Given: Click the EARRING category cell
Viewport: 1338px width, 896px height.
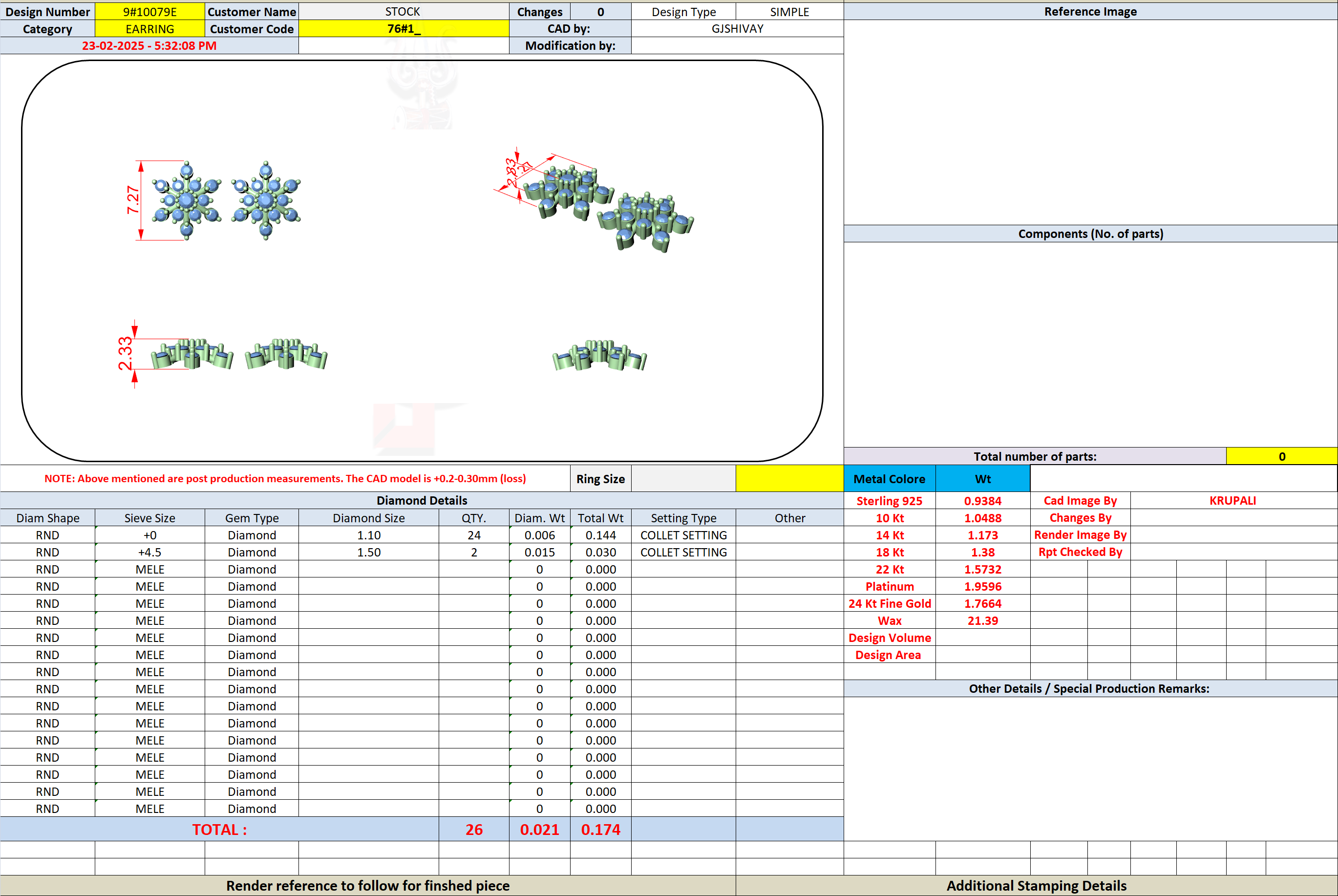Looking at the screenshot, I should pos(149,28).
